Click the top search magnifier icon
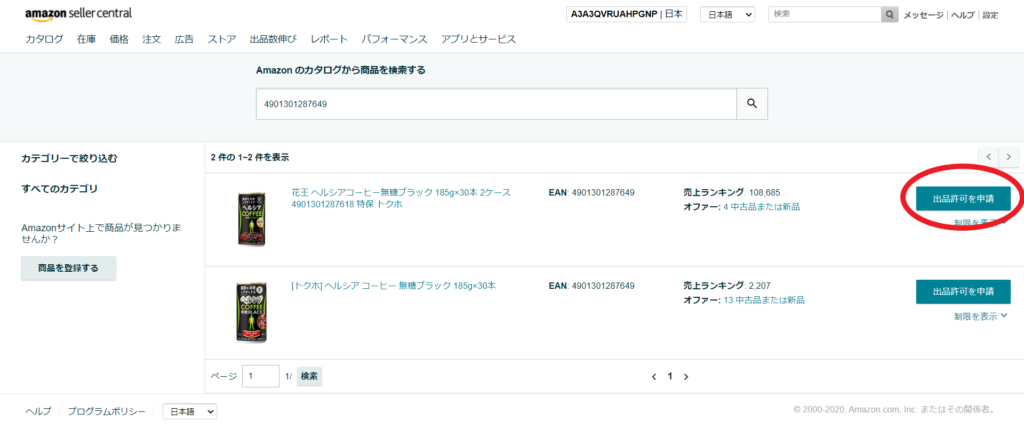This screenshot has width=1024, height=446. point(889,14)
